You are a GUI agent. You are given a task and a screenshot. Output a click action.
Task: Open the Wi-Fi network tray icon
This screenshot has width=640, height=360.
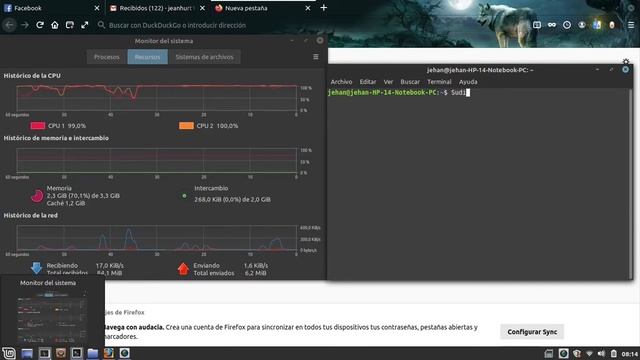pyautogui.click(x=589, y=353)
